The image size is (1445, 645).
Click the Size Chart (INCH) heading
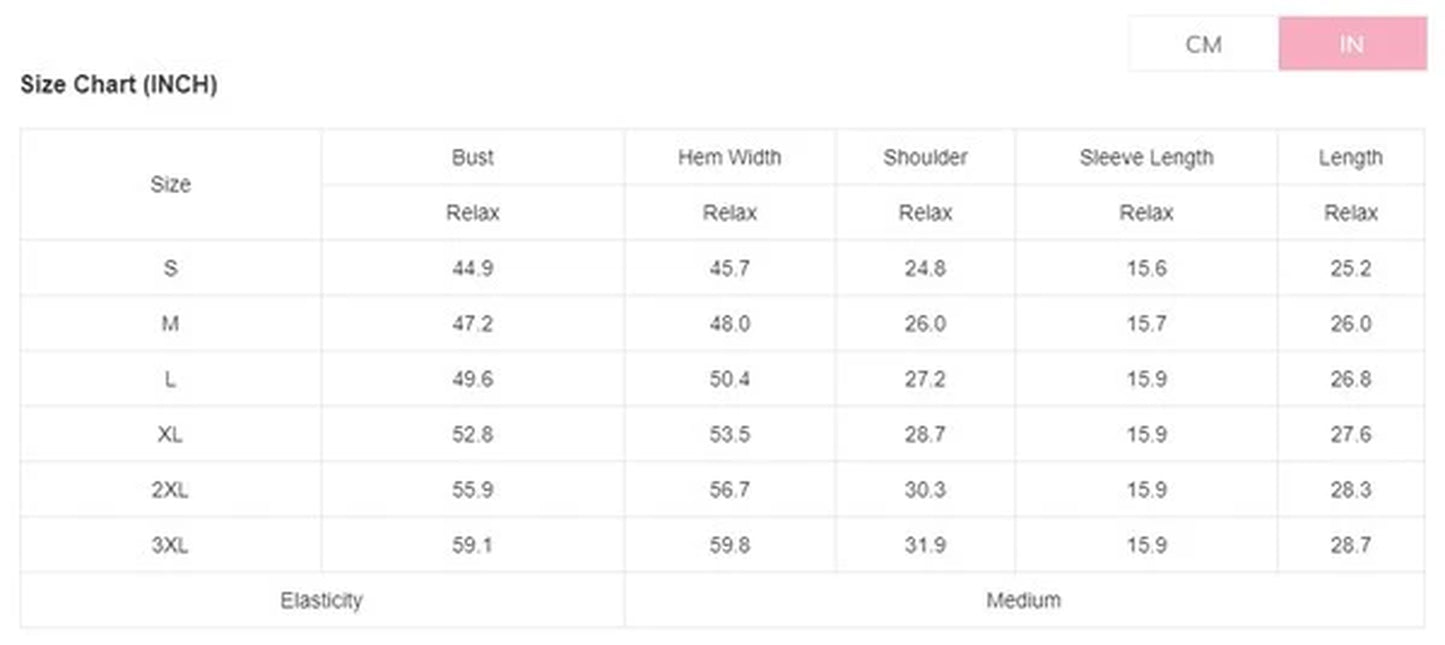pos(119,85)
